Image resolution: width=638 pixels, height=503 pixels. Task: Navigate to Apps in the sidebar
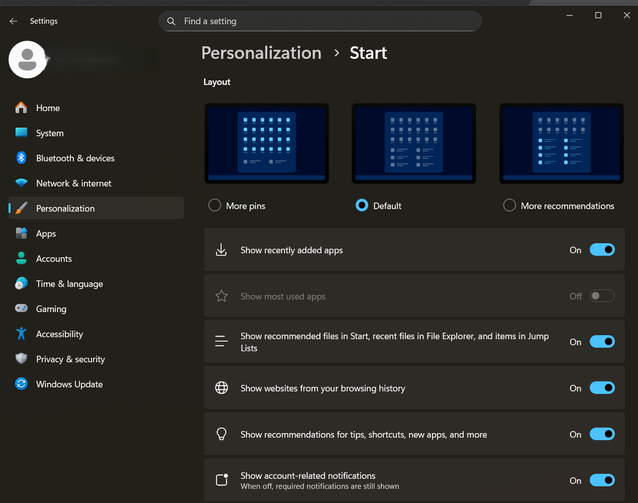coord(46,233)
